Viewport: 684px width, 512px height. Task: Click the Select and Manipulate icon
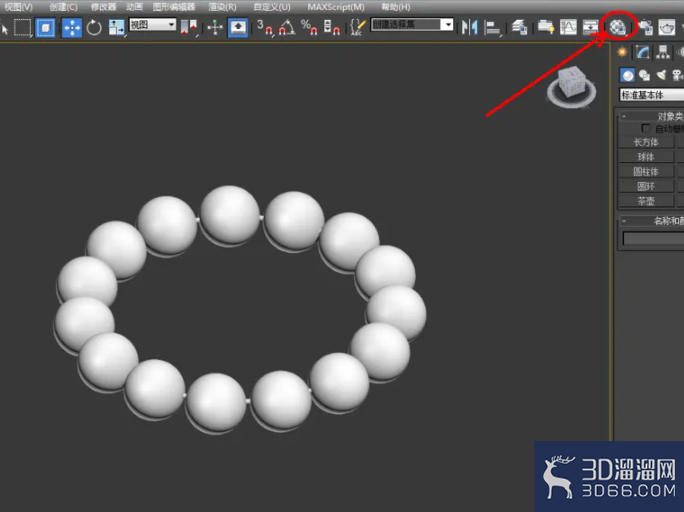pos(215,28)
